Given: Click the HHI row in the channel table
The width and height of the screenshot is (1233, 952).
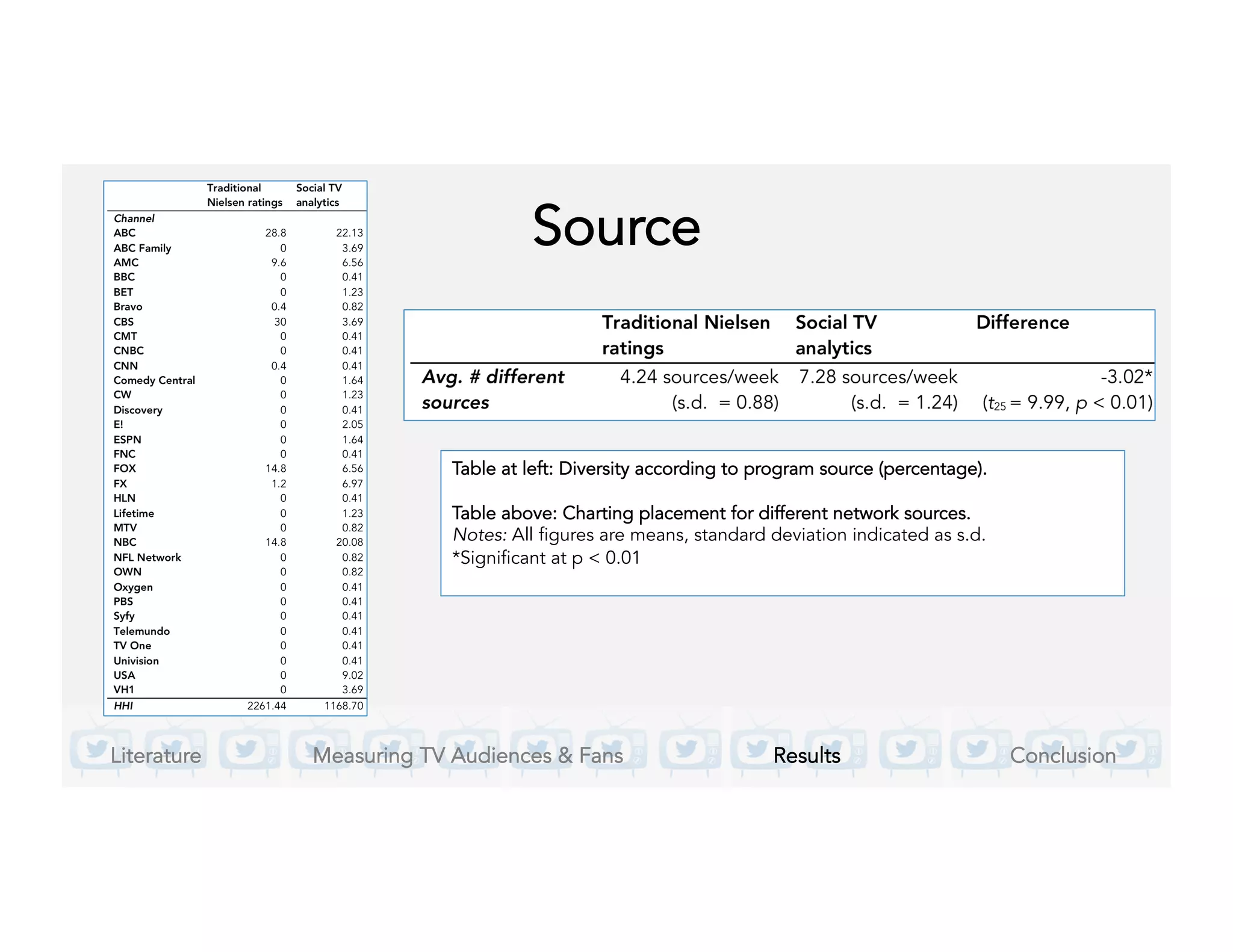Looking at the screenshot, I should pos(238,706).
